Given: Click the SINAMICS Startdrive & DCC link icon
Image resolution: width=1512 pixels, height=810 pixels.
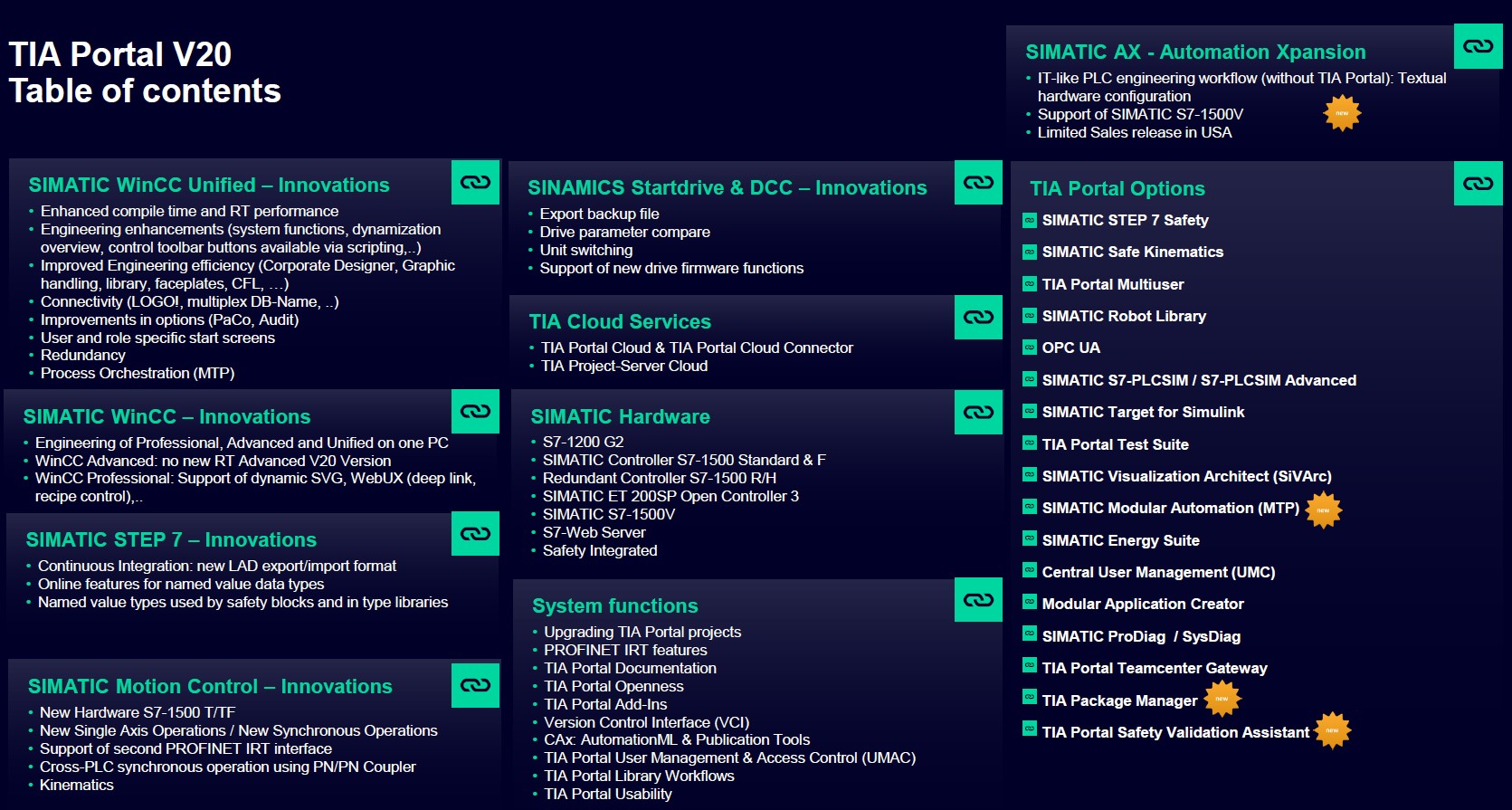Looking at the screenshot, I should [978, 182].
